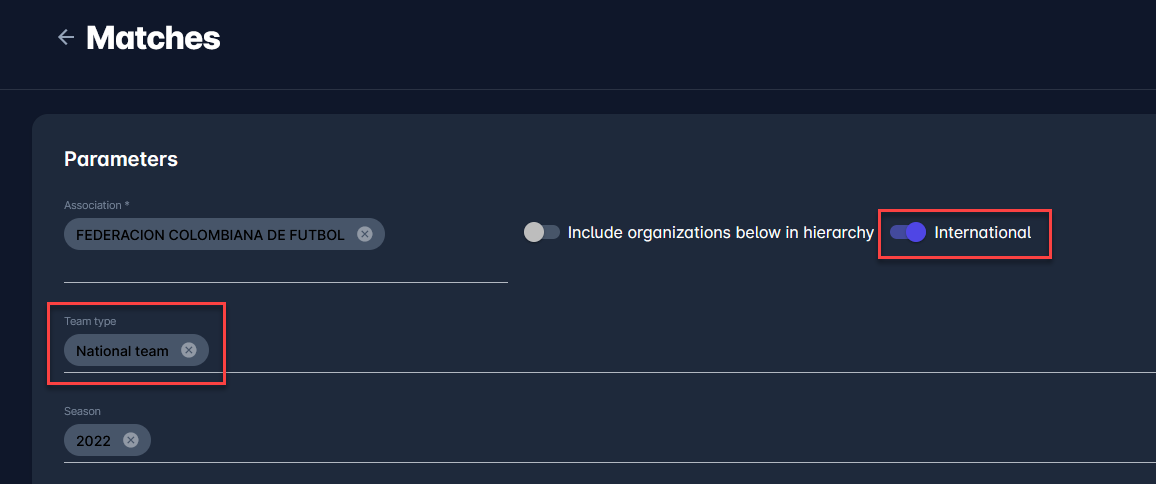This screenshot has width=1156, height=484.
Task: Click the International toggle label text
Action: pyautogui.click(x=982, y=232)
